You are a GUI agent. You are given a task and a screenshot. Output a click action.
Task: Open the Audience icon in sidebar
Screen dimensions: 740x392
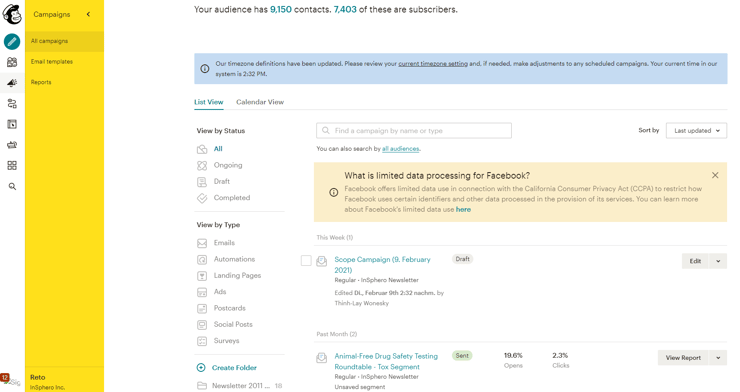point(12,62)
